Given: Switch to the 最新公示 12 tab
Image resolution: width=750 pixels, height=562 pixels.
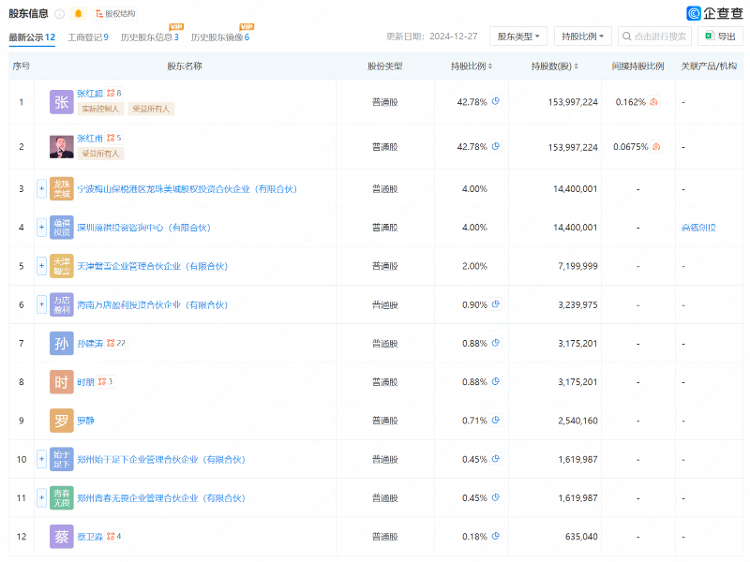Looking at the screenshot, I should [32, 37].
